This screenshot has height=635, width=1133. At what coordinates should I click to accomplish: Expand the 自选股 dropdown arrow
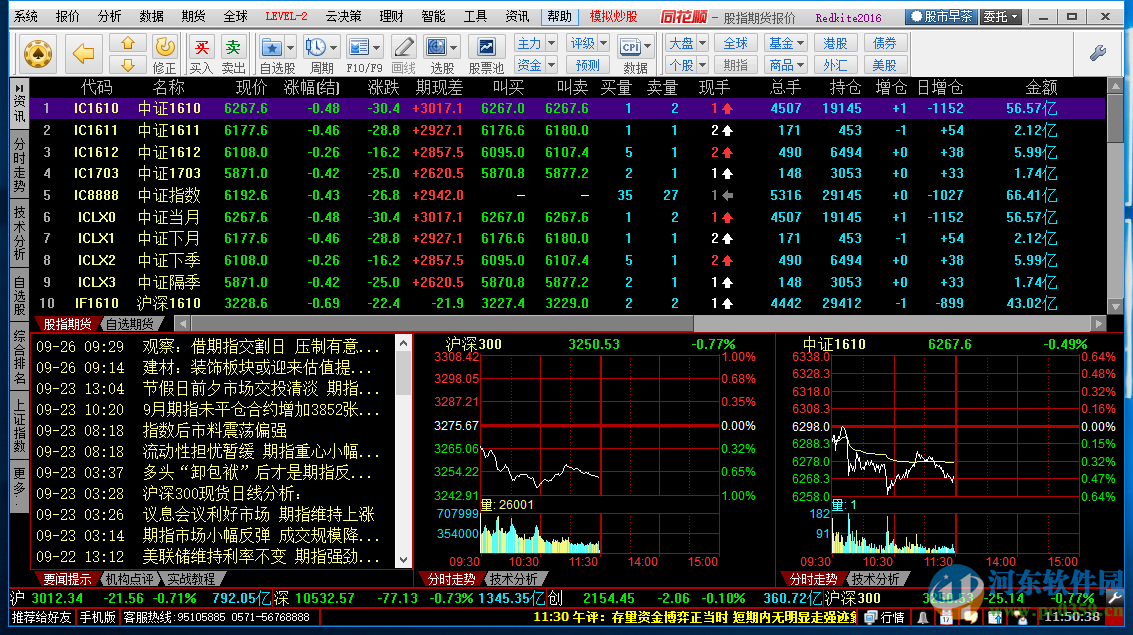290,47
